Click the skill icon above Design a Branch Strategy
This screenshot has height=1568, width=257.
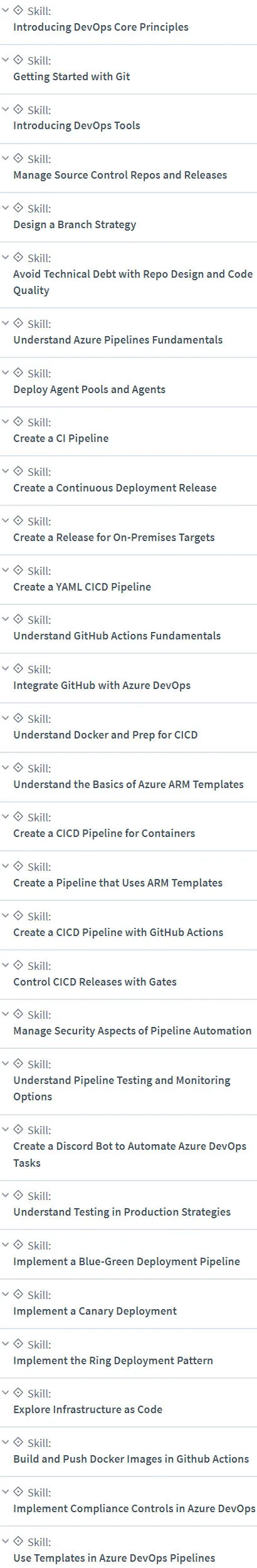click(x=18, y=208)
